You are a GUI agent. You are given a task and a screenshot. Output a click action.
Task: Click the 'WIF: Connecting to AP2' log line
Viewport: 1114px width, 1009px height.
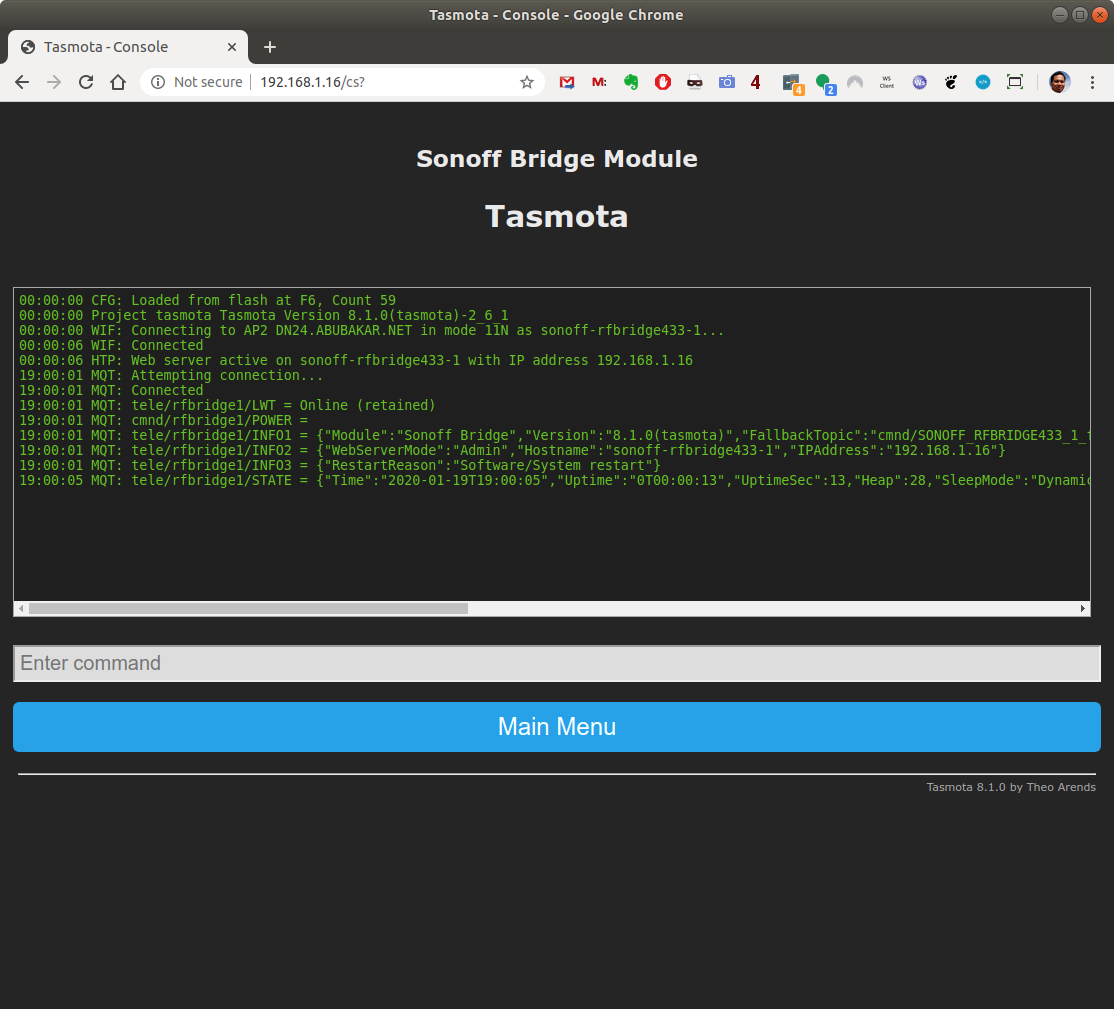click(372, 330)
